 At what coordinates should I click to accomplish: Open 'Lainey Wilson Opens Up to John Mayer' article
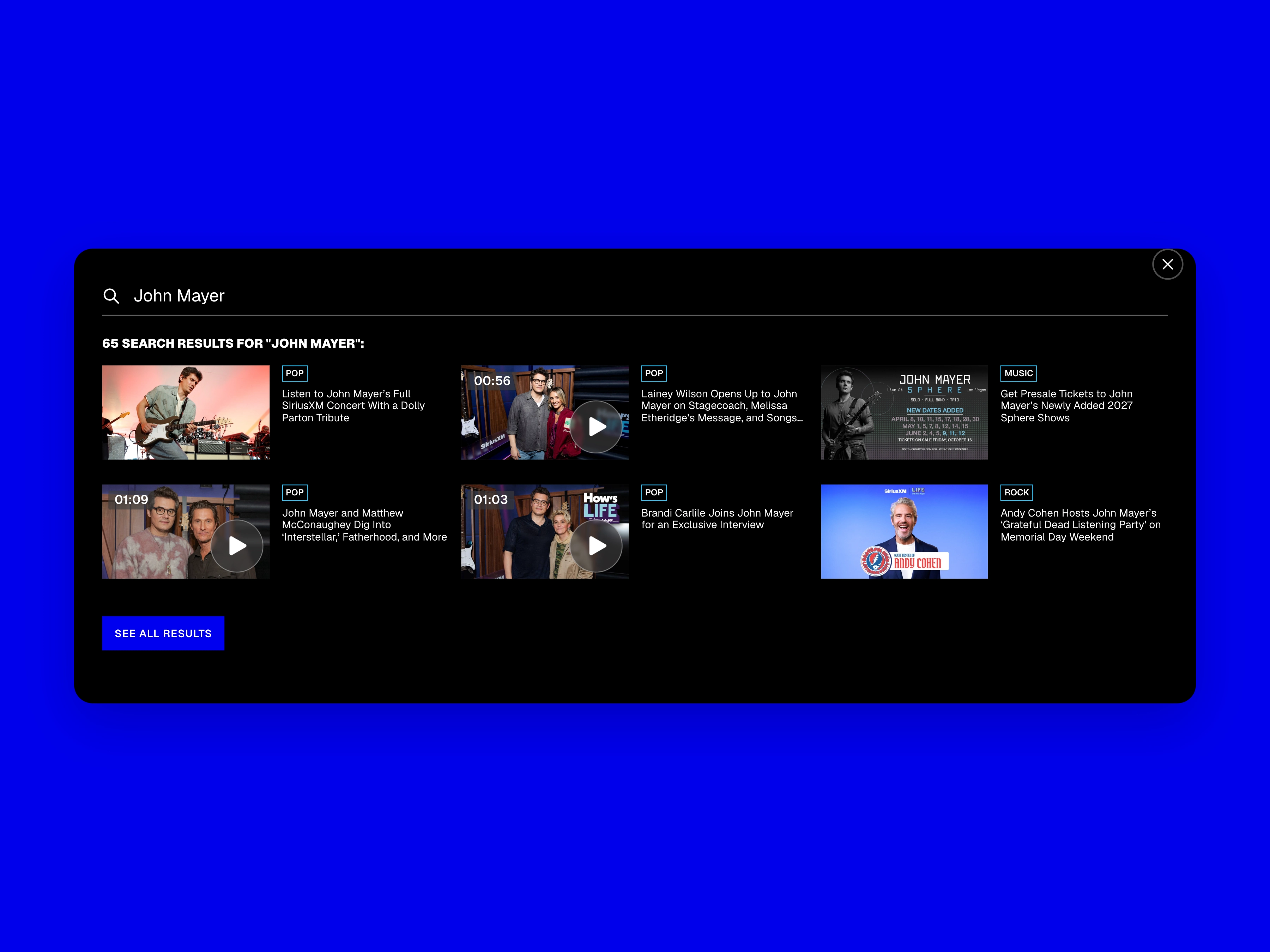(722, 406)
